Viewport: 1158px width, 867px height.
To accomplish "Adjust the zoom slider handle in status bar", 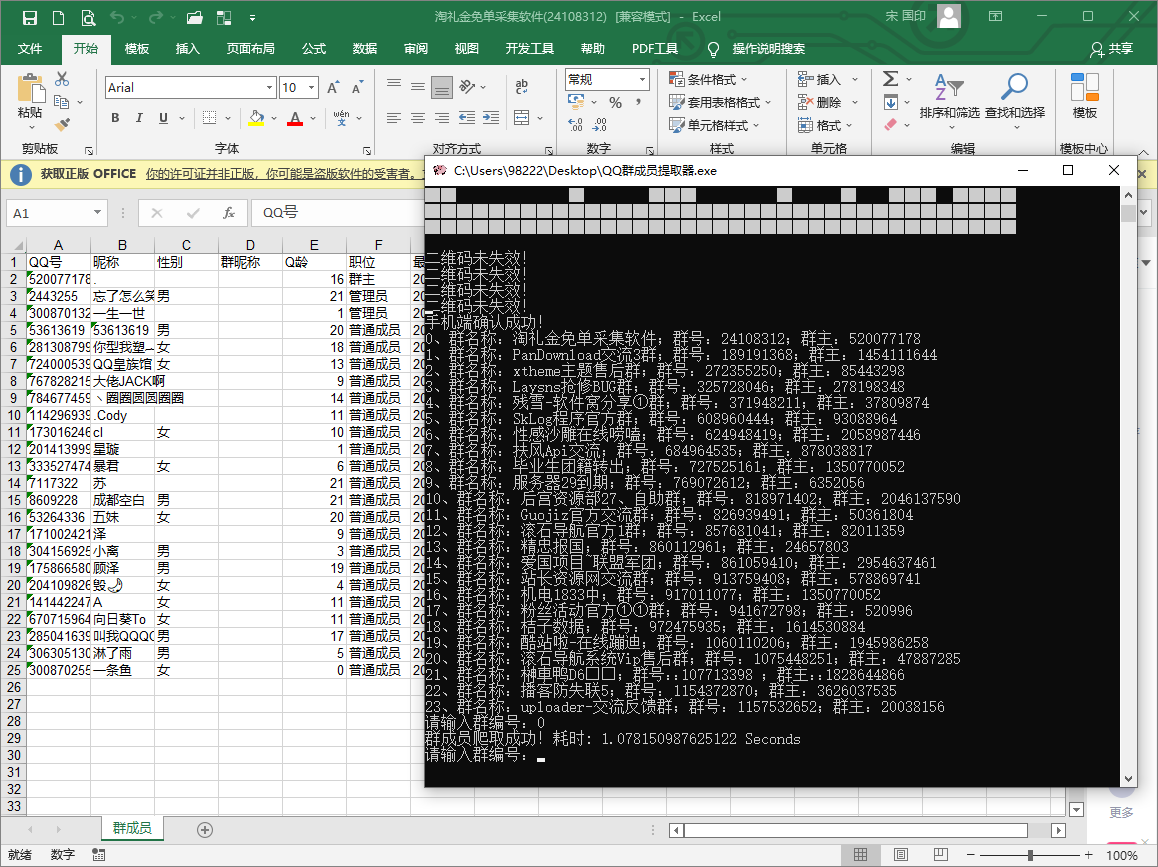I will [x=1029, y=854].
